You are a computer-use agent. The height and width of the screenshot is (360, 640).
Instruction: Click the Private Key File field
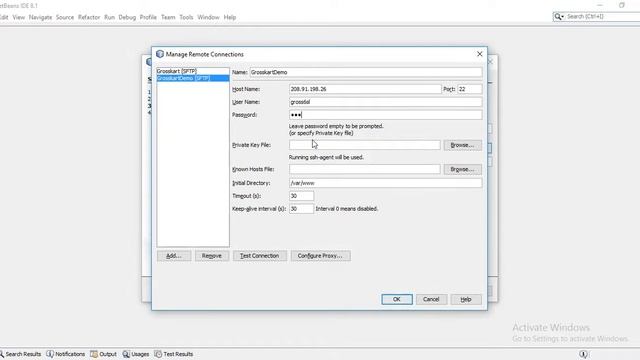coord(364,145)
